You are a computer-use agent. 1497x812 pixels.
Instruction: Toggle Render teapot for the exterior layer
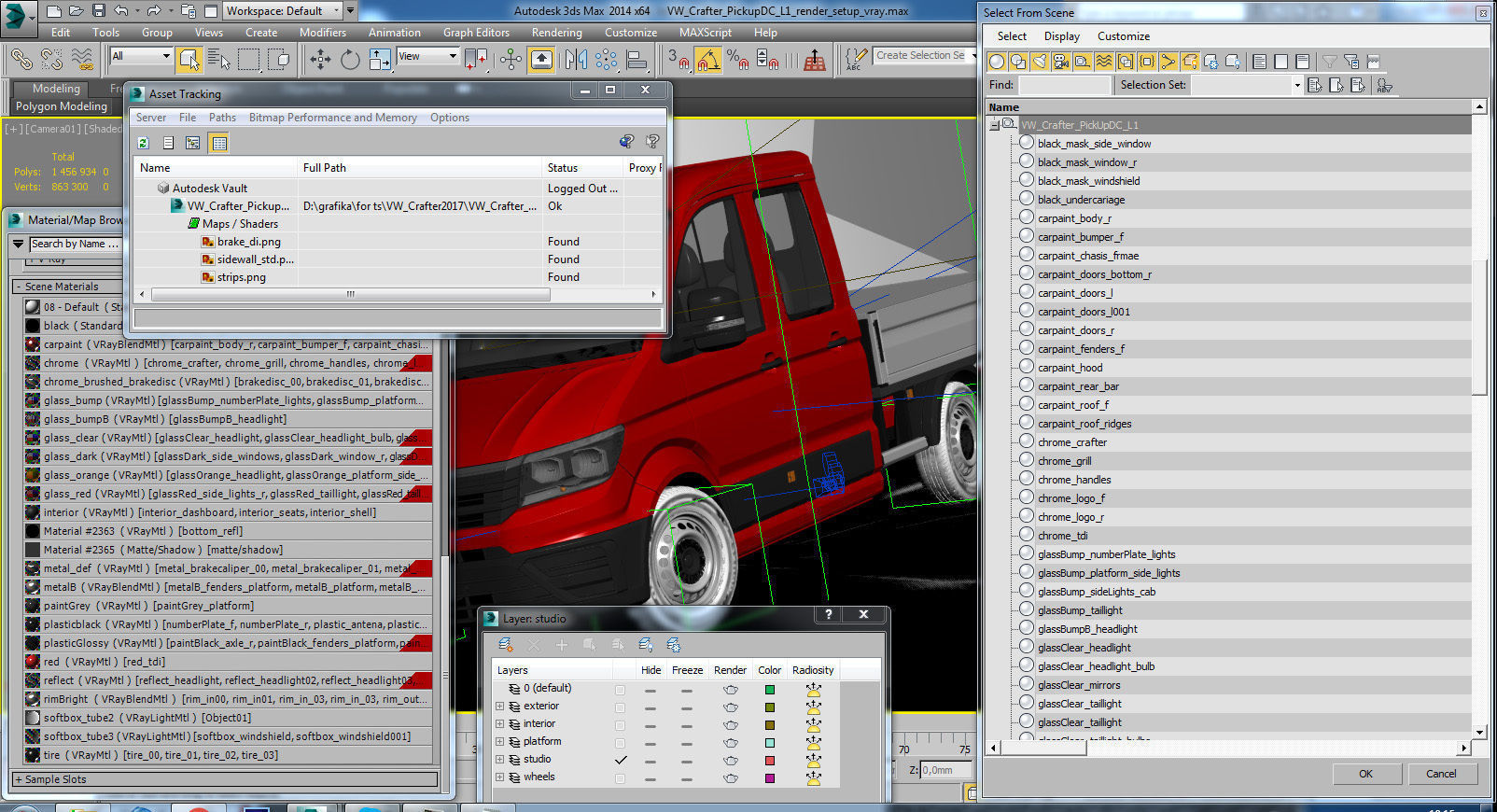(730, 708)
